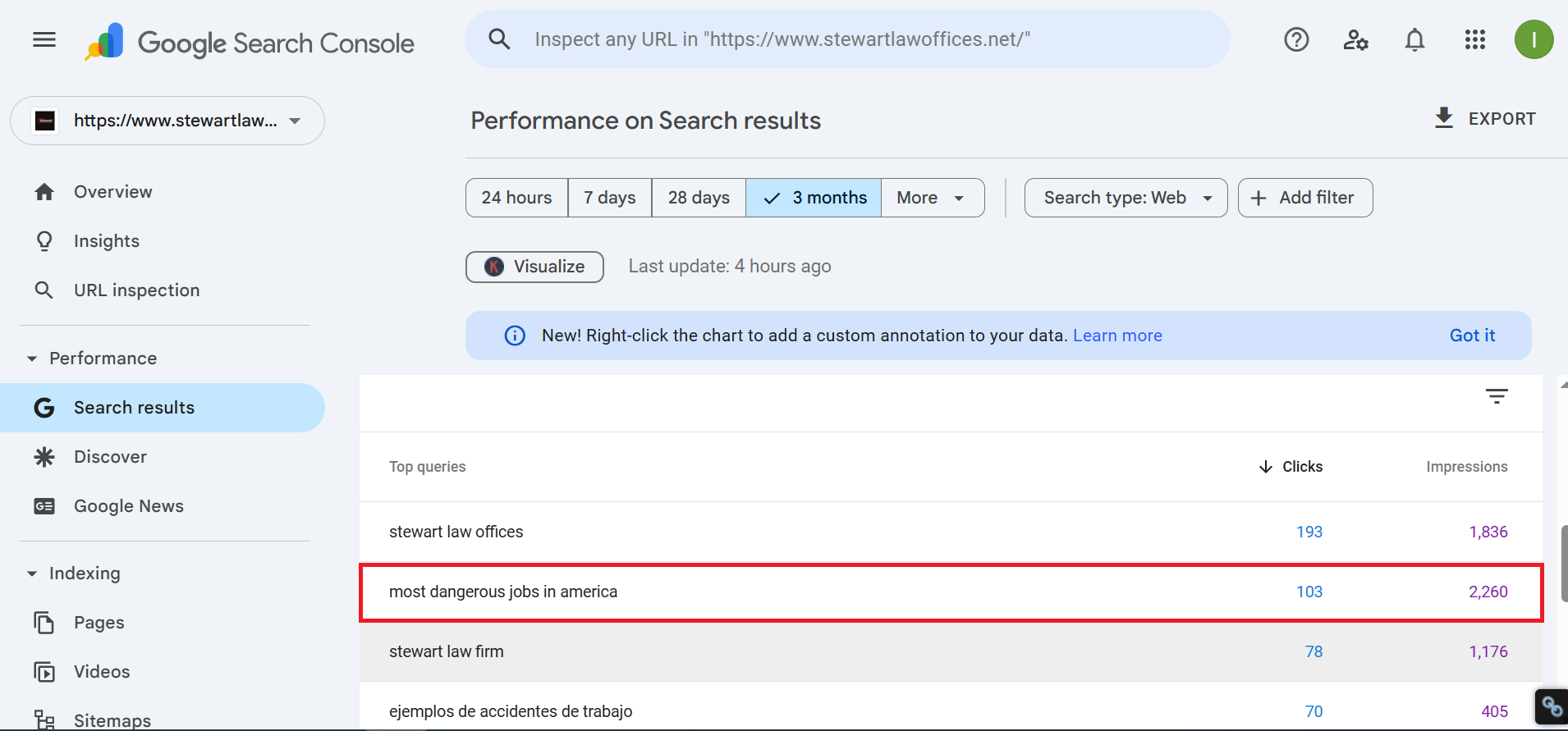Click the Google G Search results icon

[44, 408]
